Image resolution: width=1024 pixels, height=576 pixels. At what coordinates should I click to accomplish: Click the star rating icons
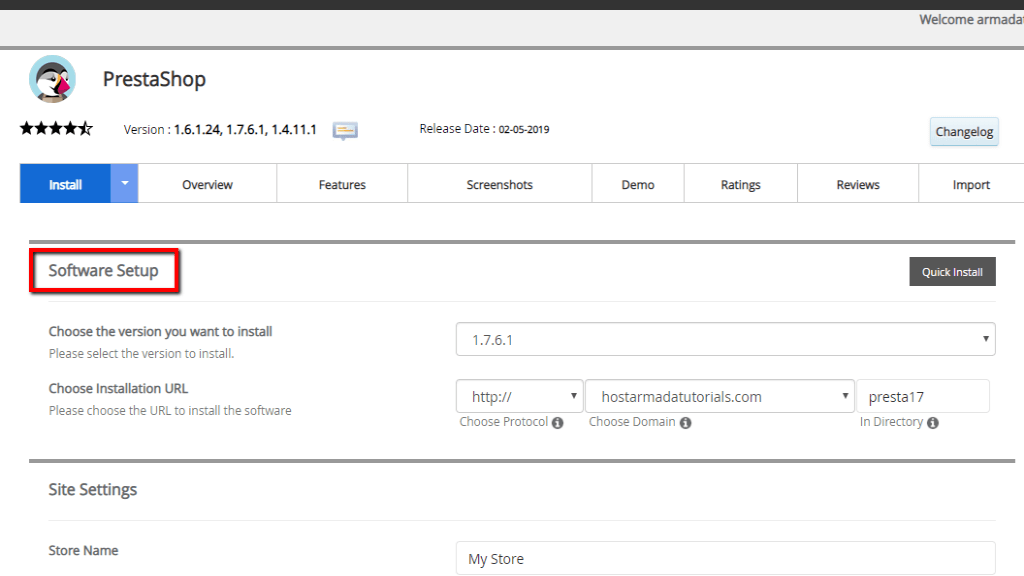pos(56,128)
